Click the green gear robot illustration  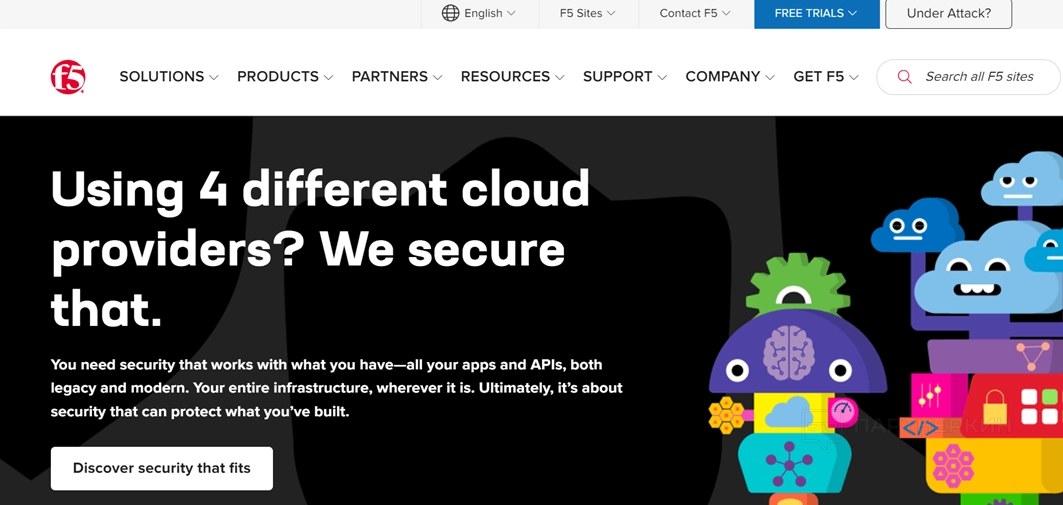tap(797, 284)
